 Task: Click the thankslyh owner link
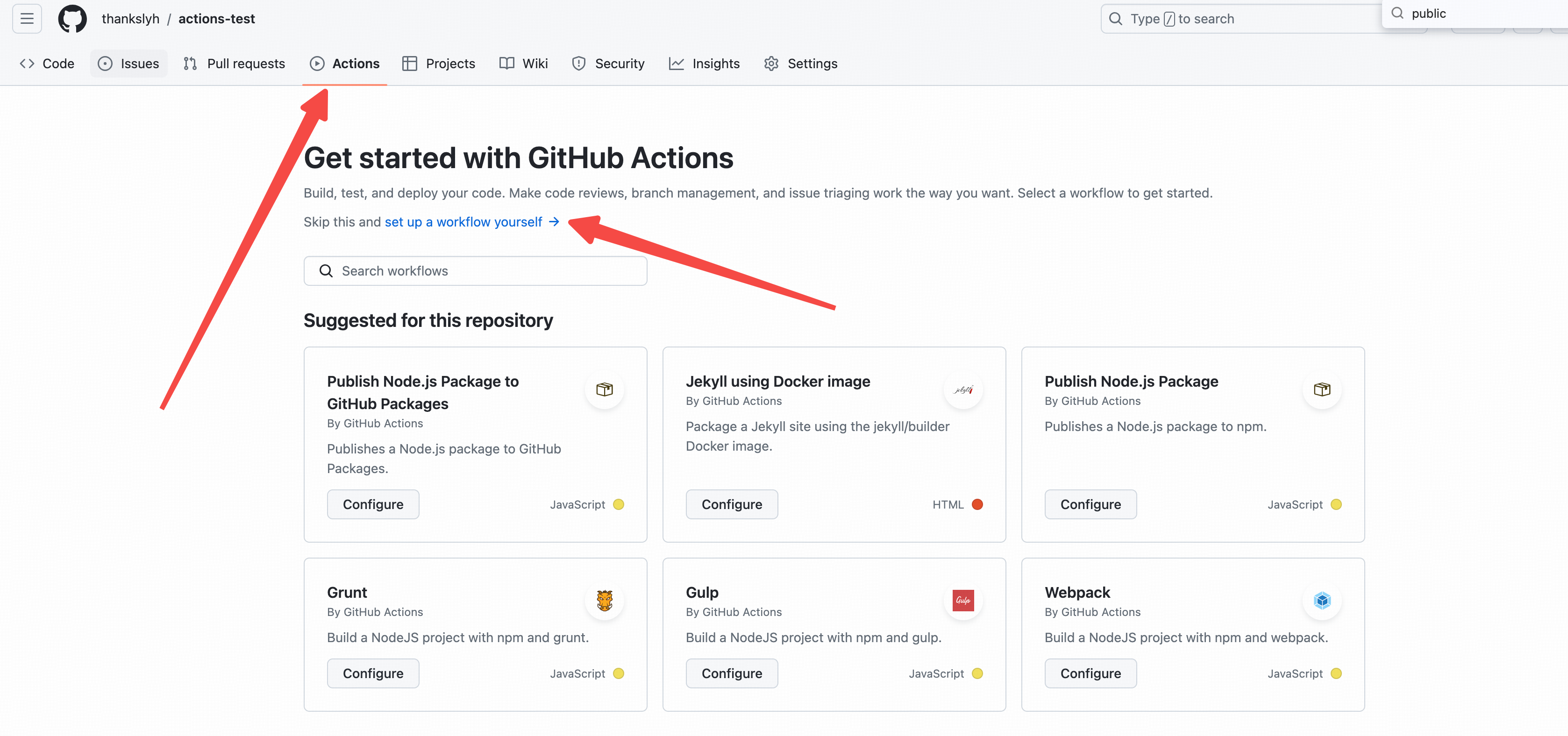click(130, 19)
